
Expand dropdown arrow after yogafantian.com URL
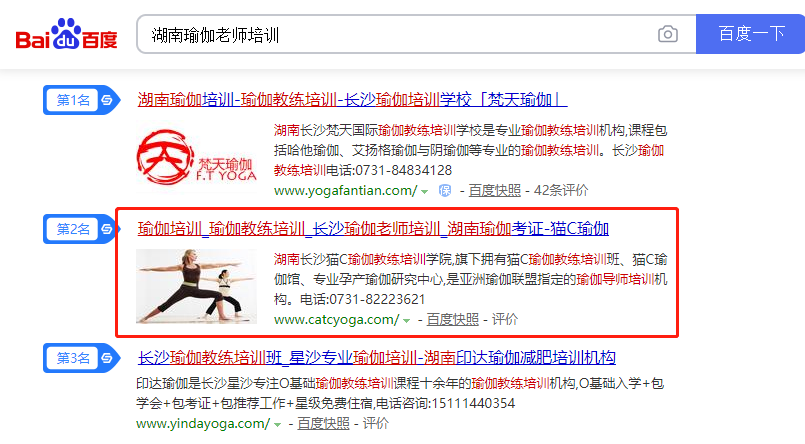tap(425, 191)
